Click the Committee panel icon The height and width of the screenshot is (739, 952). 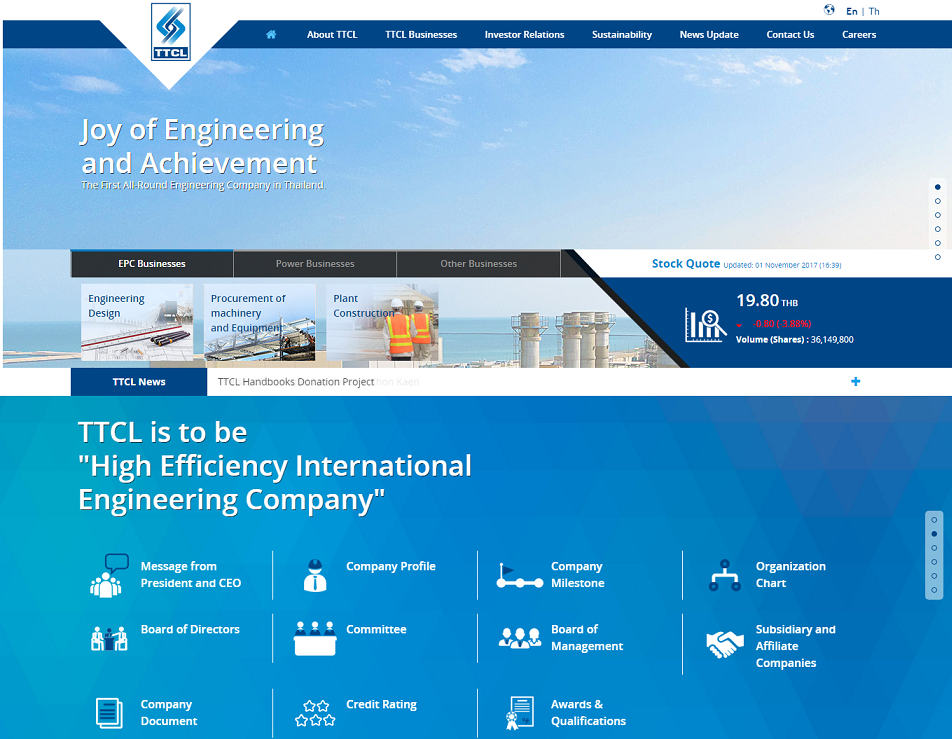click(314, 638)
